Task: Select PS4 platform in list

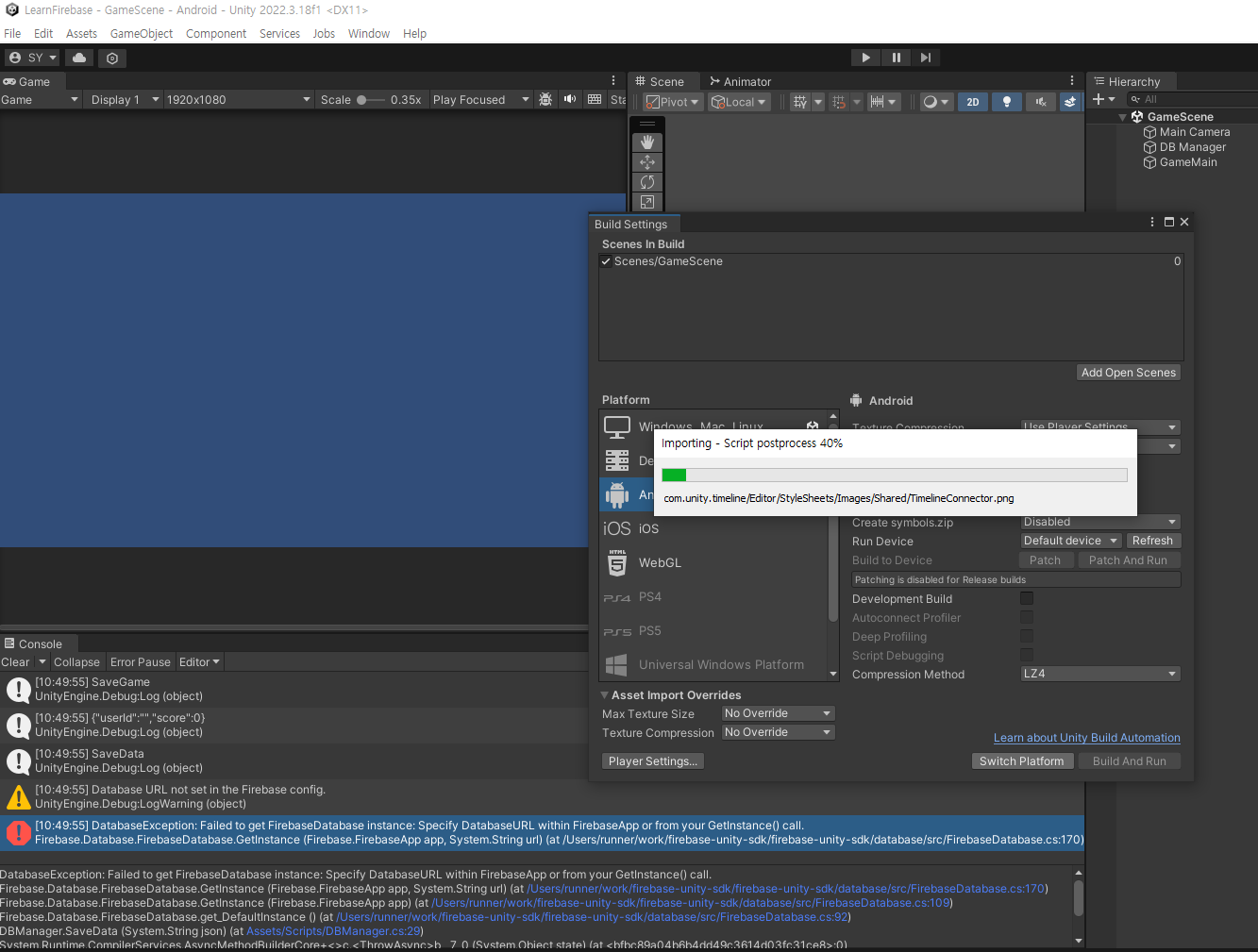Action: [713, 596]
